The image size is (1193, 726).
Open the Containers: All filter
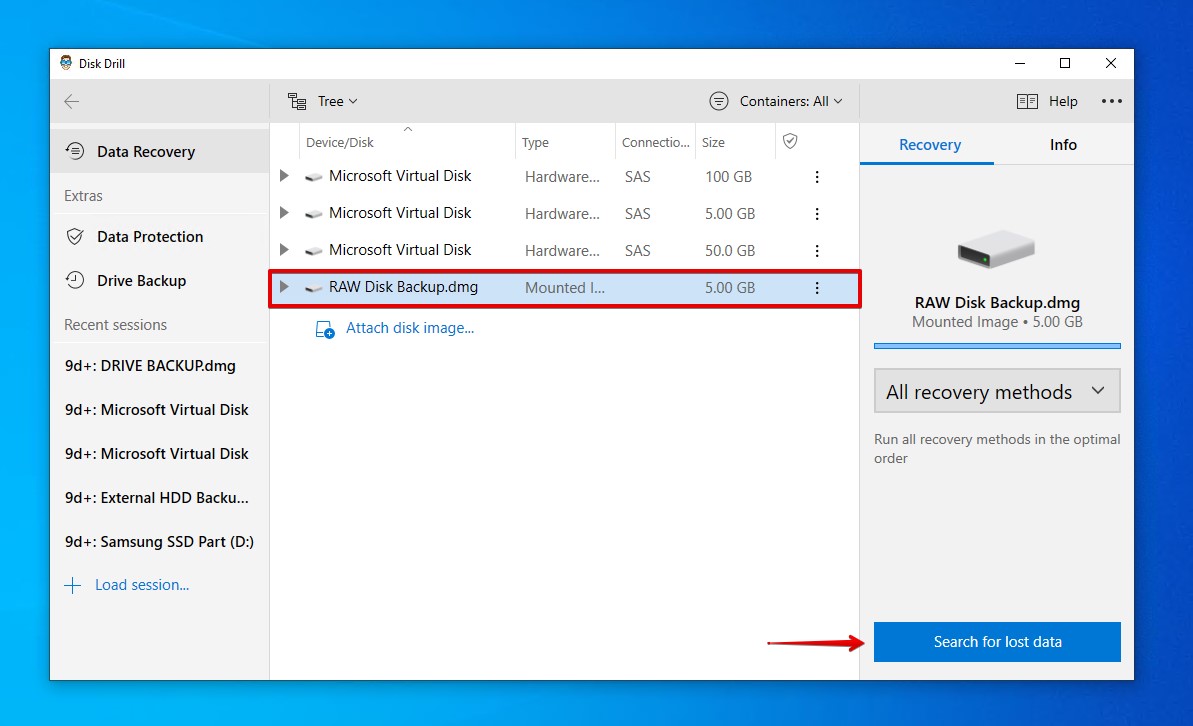(776, 101)
